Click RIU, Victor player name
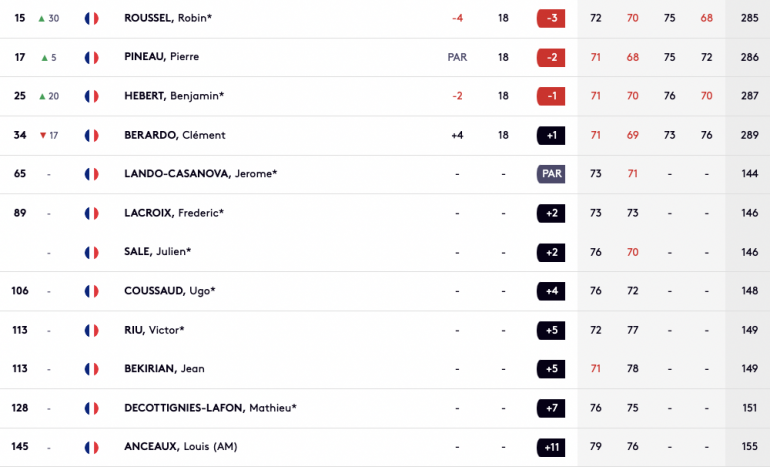 pos(154,330)
